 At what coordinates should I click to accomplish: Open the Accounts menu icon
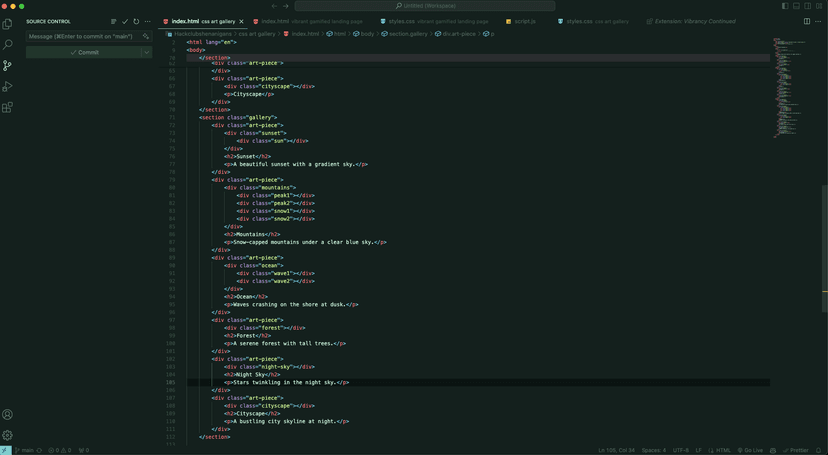(8, 414)
